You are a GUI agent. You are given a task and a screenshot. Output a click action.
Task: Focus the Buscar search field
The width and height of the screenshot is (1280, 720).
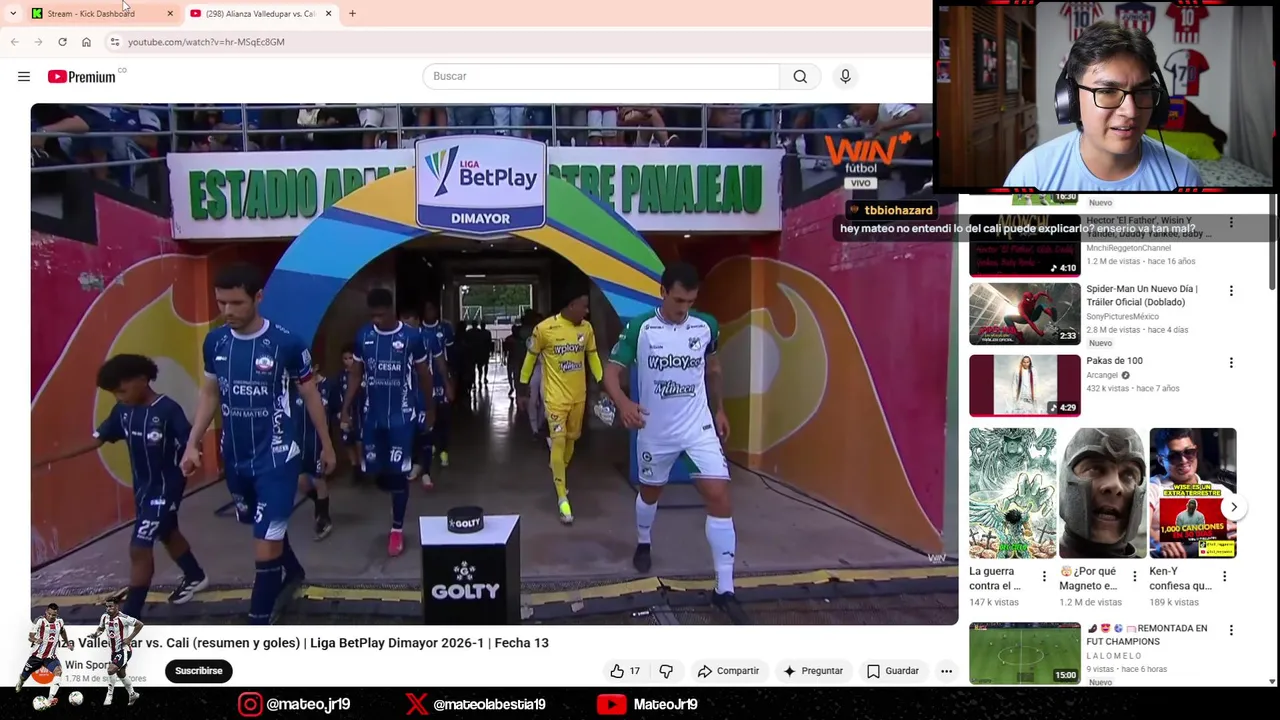point(601,76)
